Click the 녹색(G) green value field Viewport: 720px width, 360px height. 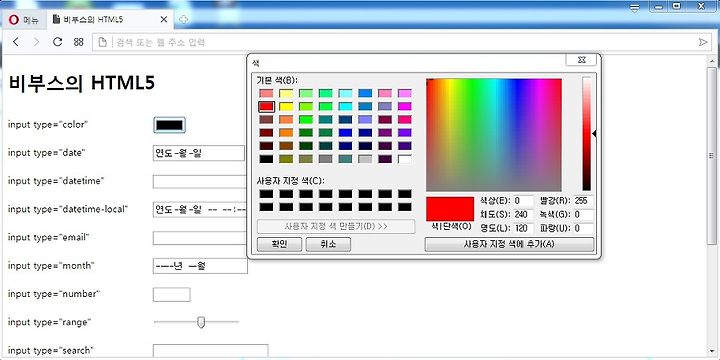tap(583, 214)
